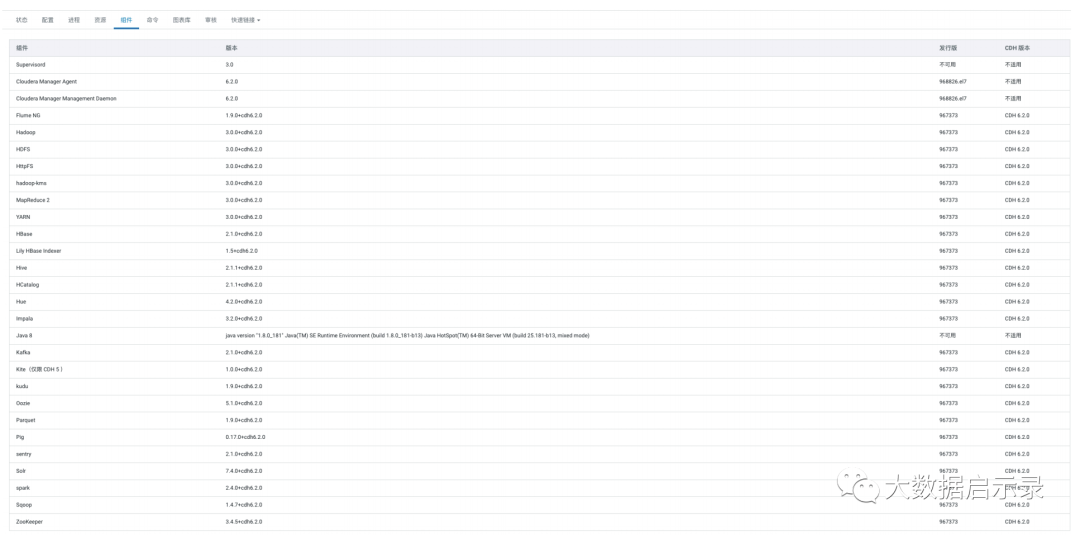Select the ZooKeeper component name
Image resolution: width=1080 pixels, height=535 pixels.
29,522
